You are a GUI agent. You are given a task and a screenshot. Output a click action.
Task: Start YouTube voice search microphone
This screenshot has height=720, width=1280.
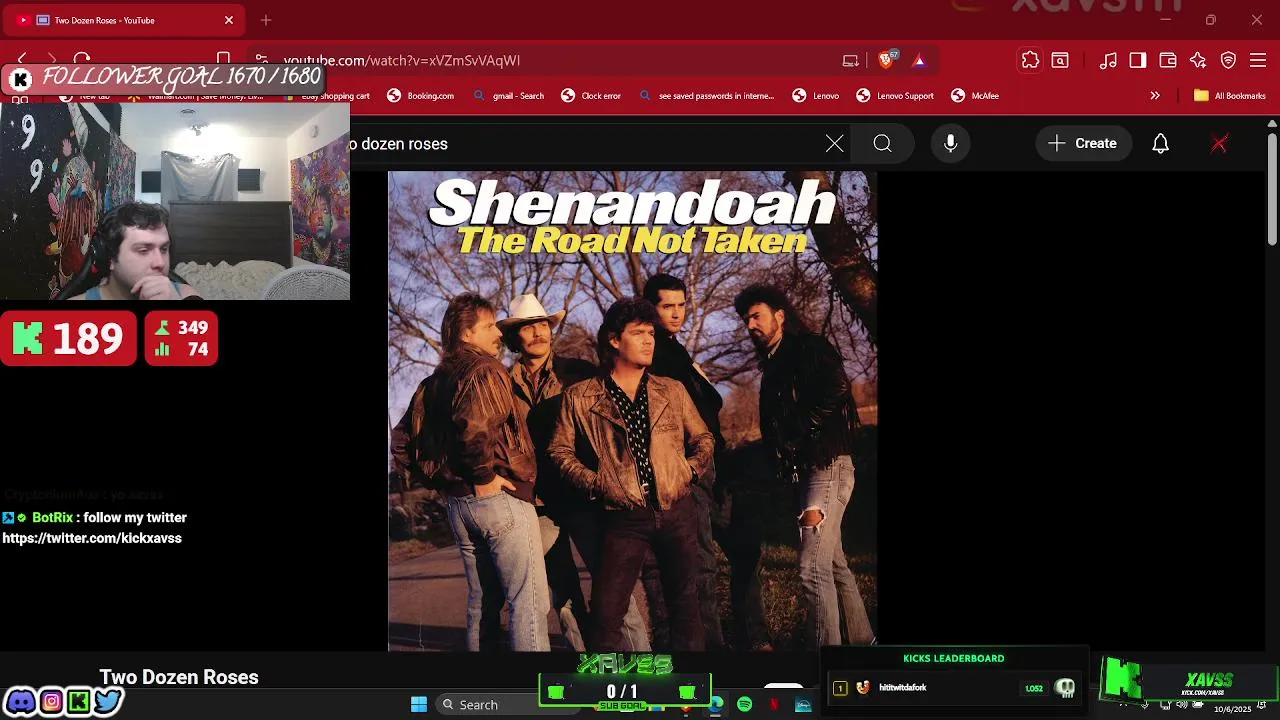[x=951, y=144]
